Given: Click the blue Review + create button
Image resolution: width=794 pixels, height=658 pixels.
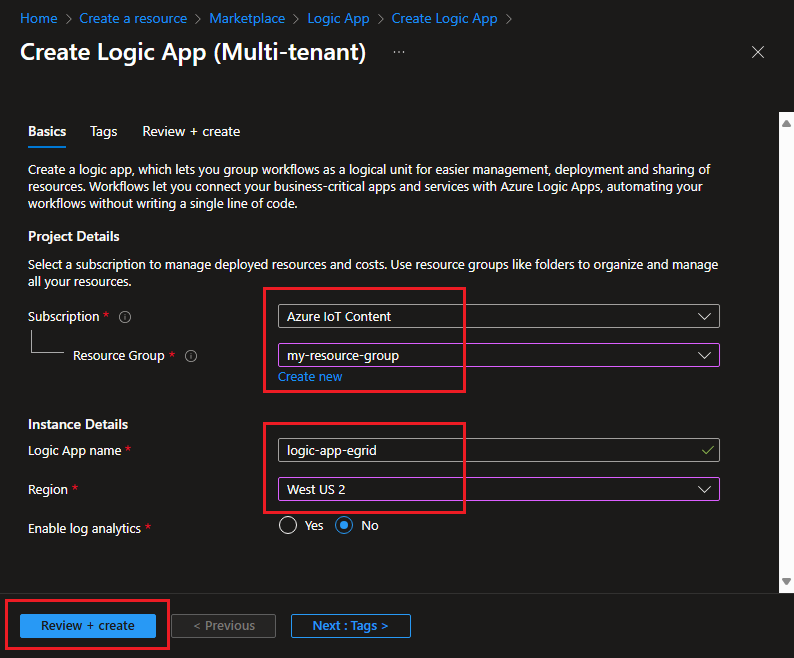Looking at the screenshot, I should pos(88,626).
